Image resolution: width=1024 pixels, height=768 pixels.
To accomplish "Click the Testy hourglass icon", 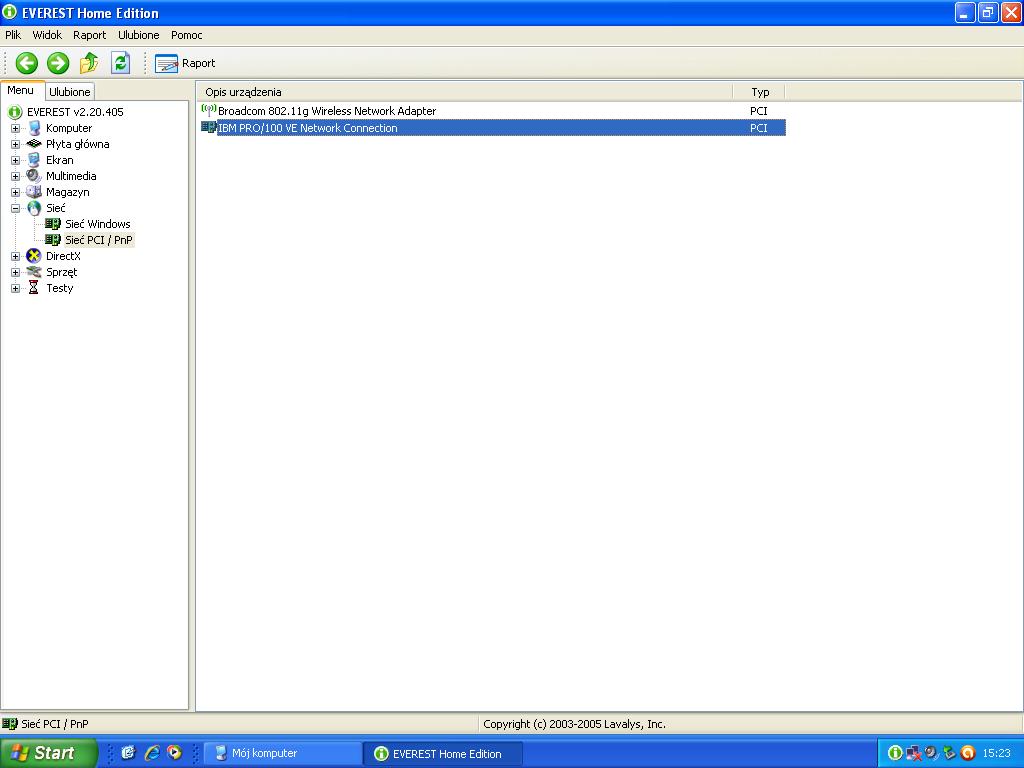I will (33, 288).
